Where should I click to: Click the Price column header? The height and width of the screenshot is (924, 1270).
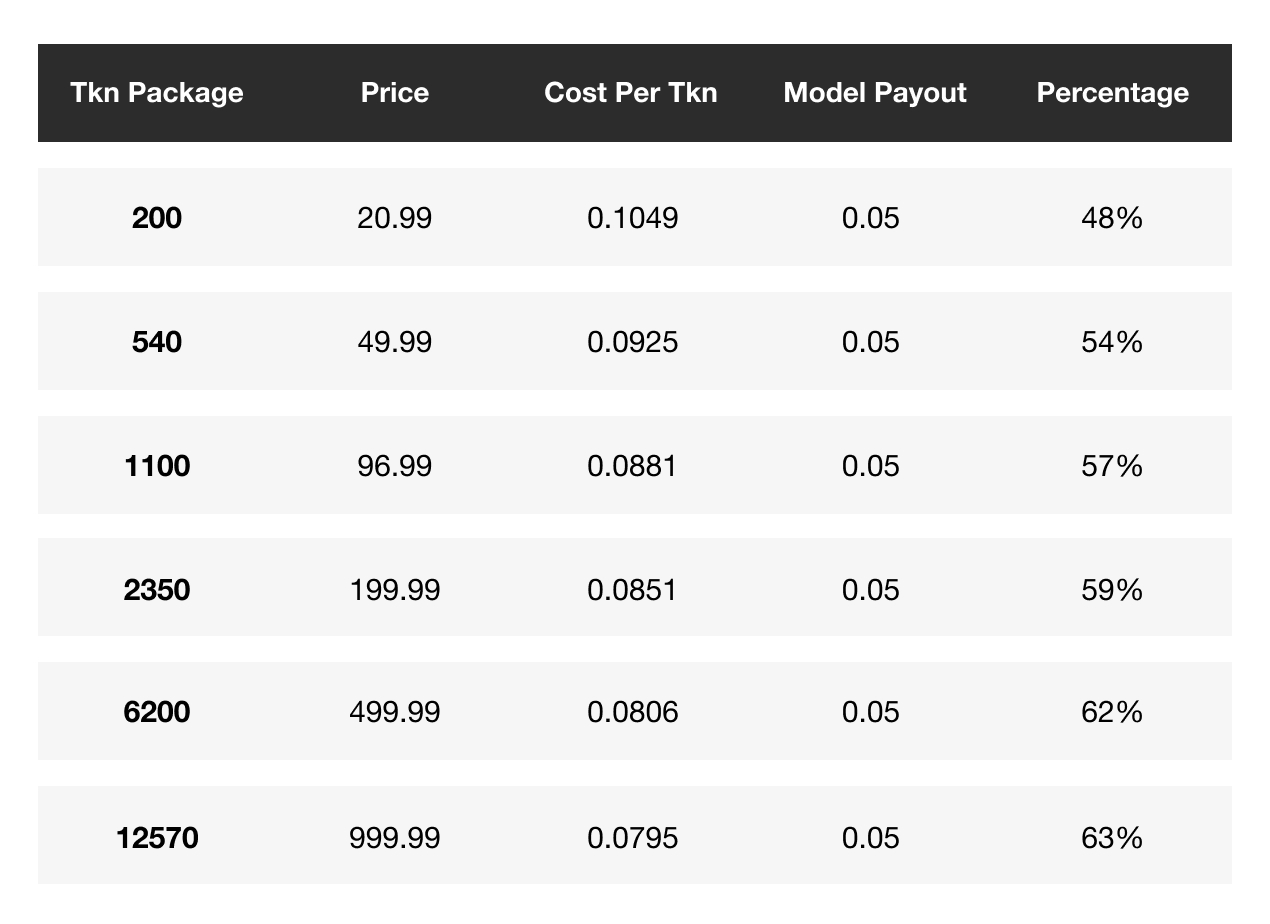(395, 93)
